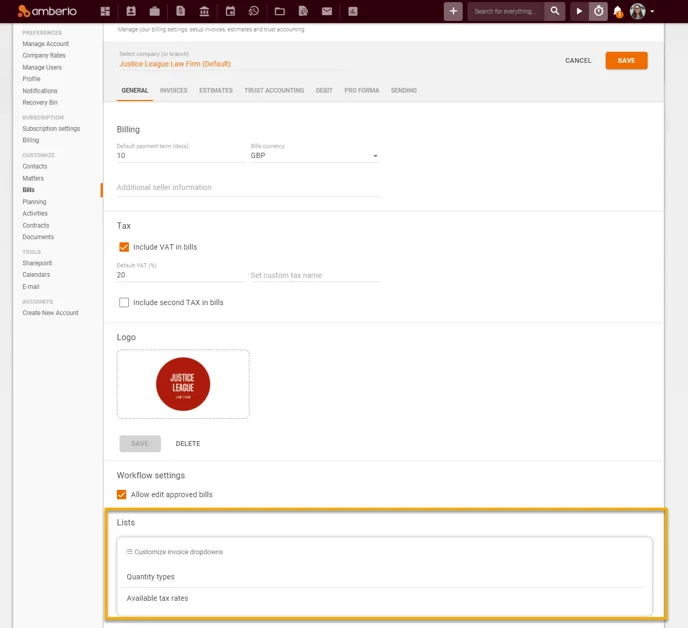This screenshot has width=688, height=628.
Task: Select Bills under Customize
Action: pos(29,190)
